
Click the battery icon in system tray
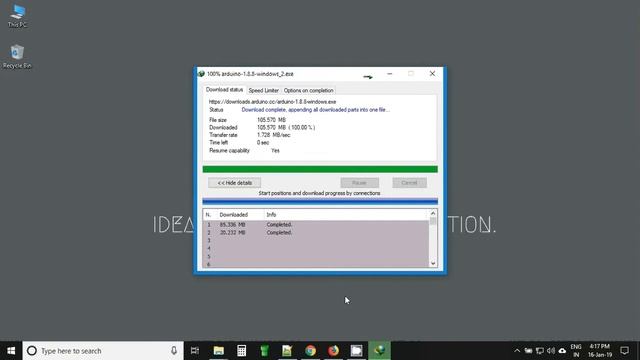[528, 351]
